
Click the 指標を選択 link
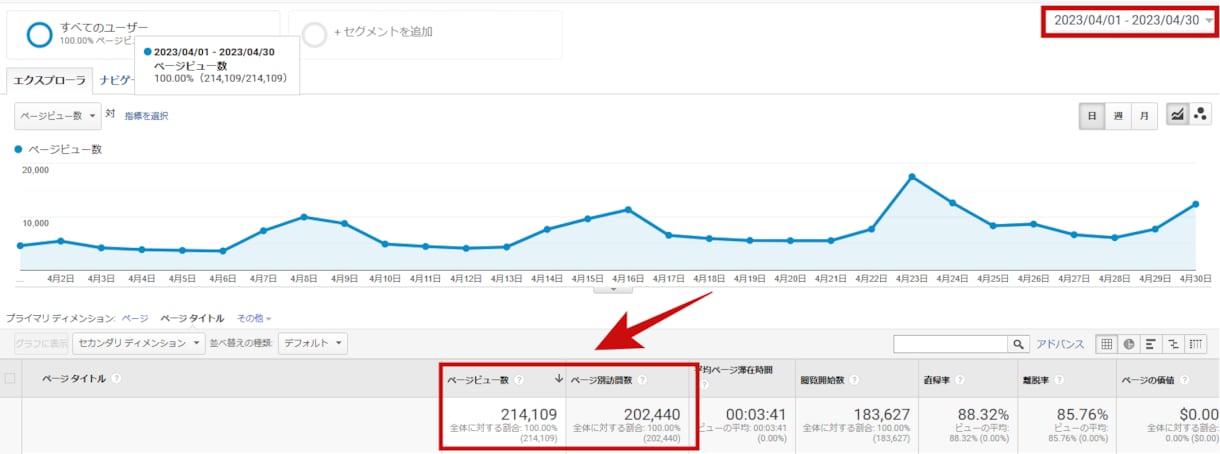[146, 116]
